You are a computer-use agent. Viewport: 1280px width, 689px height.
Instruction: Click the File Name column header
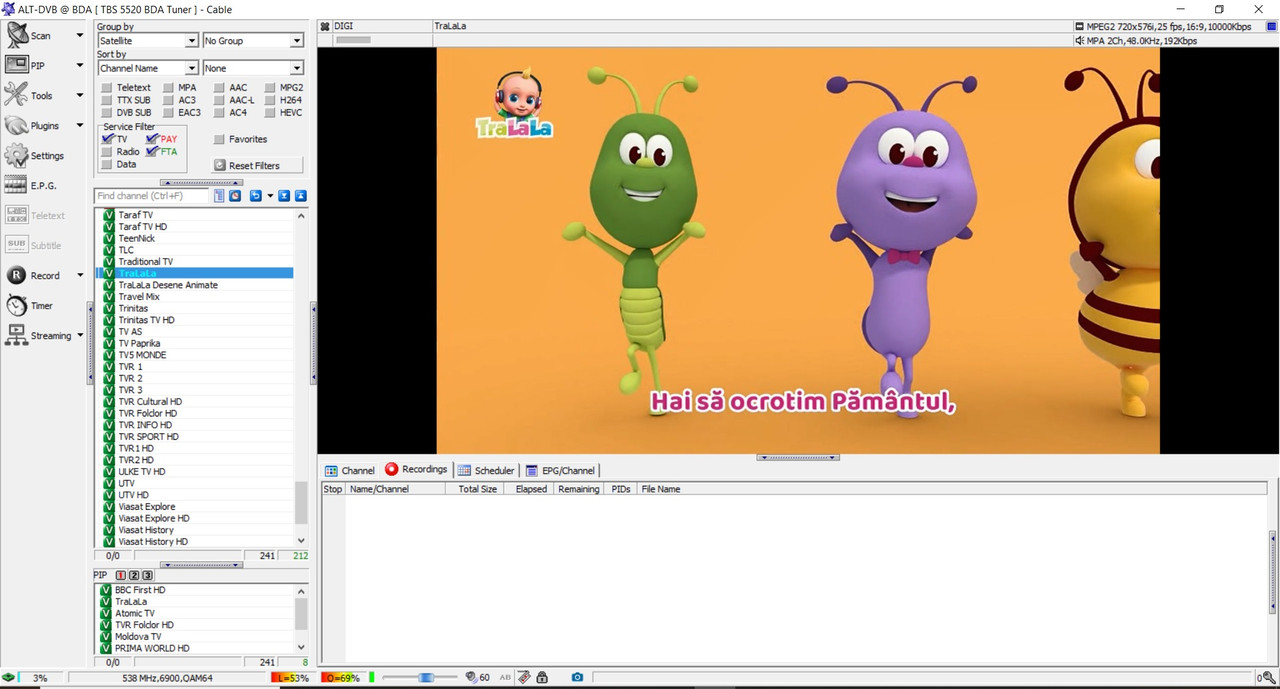pyautogui.click(x=660, y=489)
